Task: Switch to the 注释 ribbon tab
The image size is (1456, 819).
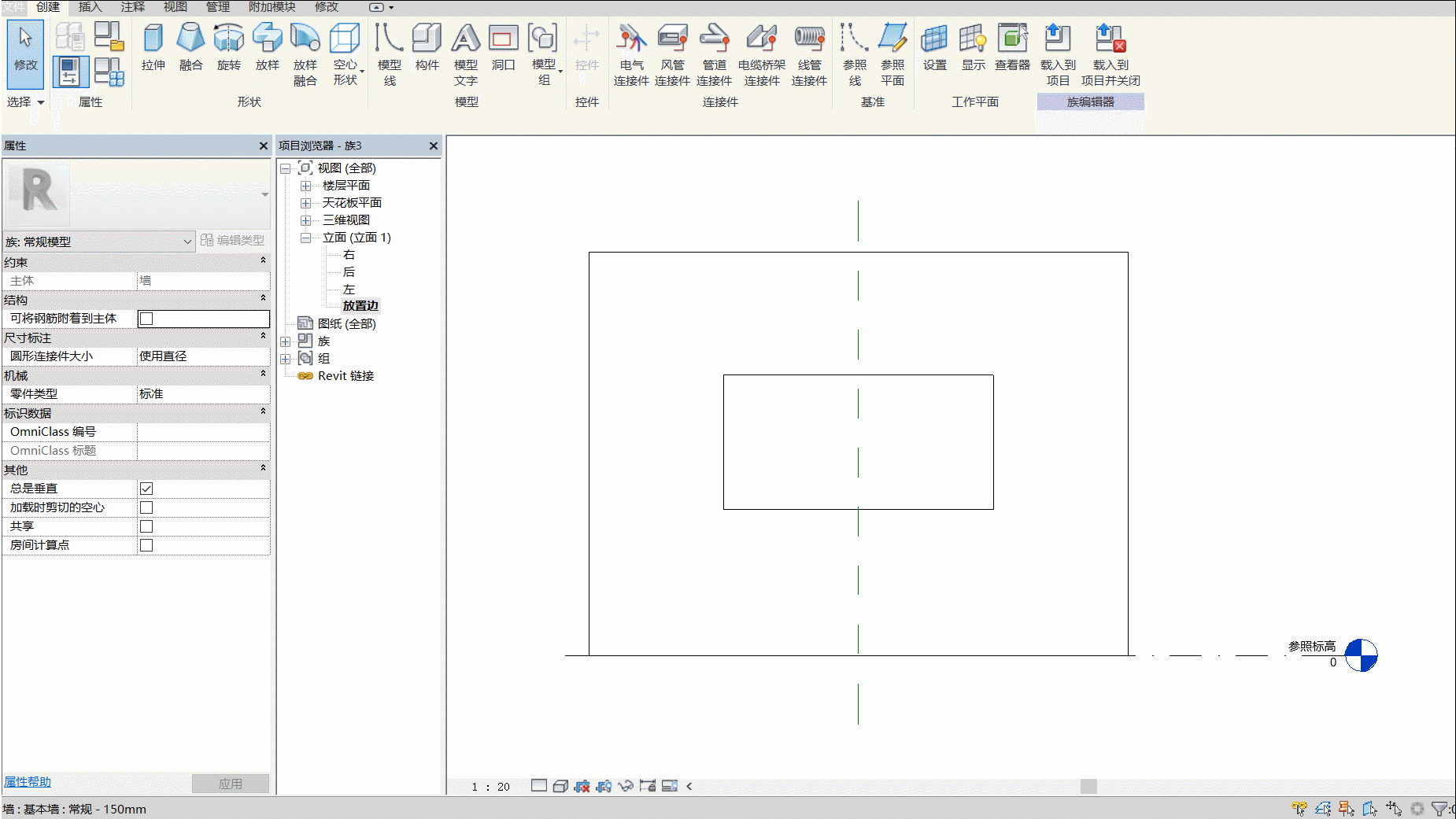Action: 132,7
